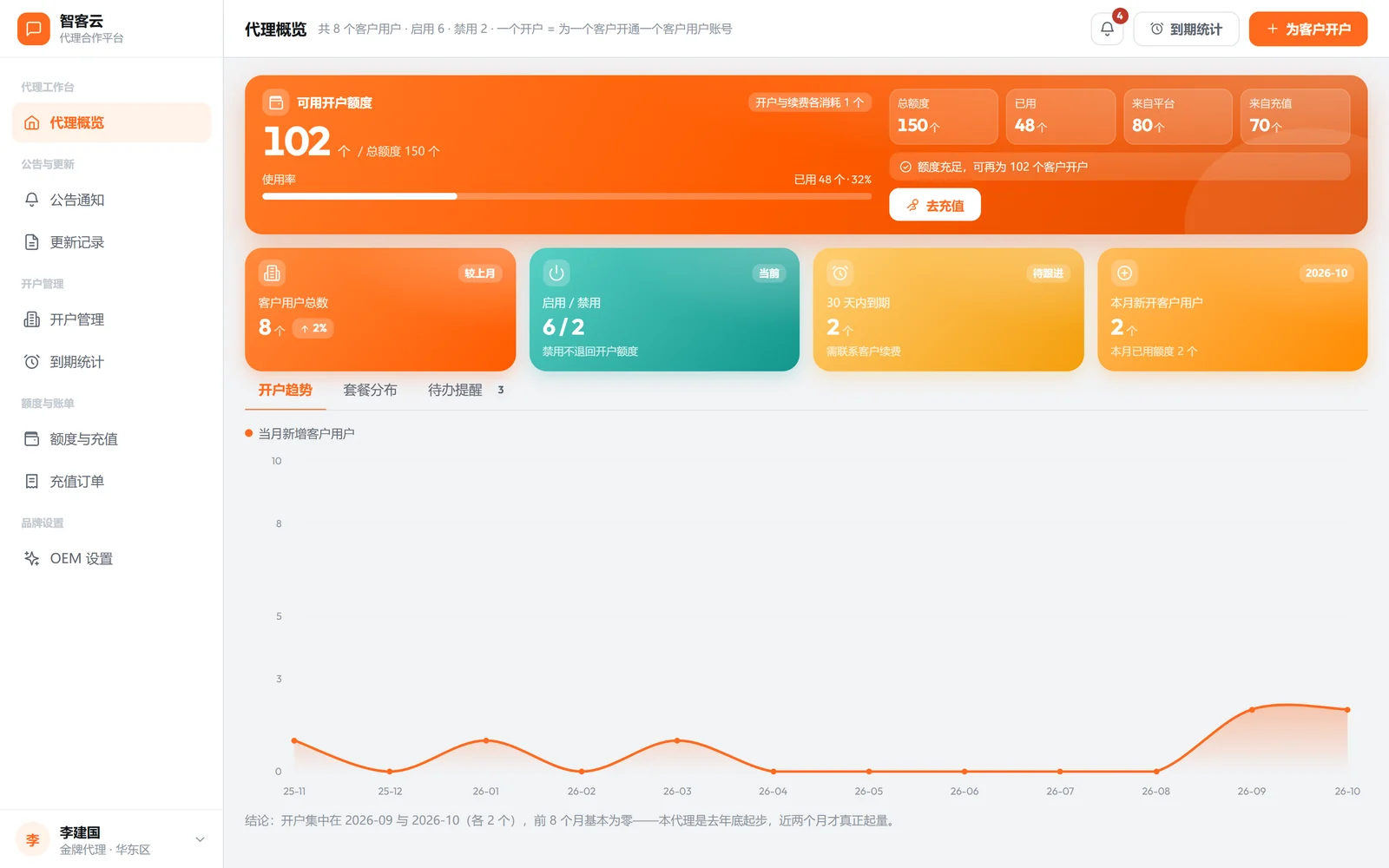Switch to the 套餐分布 tab

pyautogui.click(x=370, y=390)
